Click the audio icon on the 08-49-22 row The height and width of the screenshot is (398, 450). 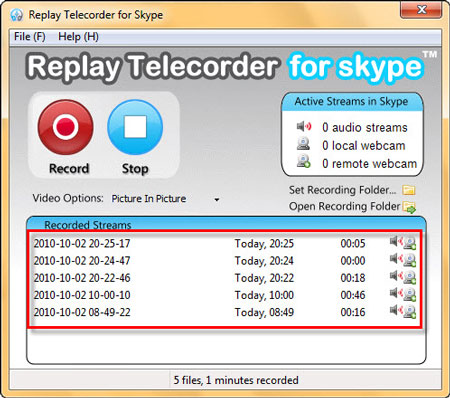[396, 310]
